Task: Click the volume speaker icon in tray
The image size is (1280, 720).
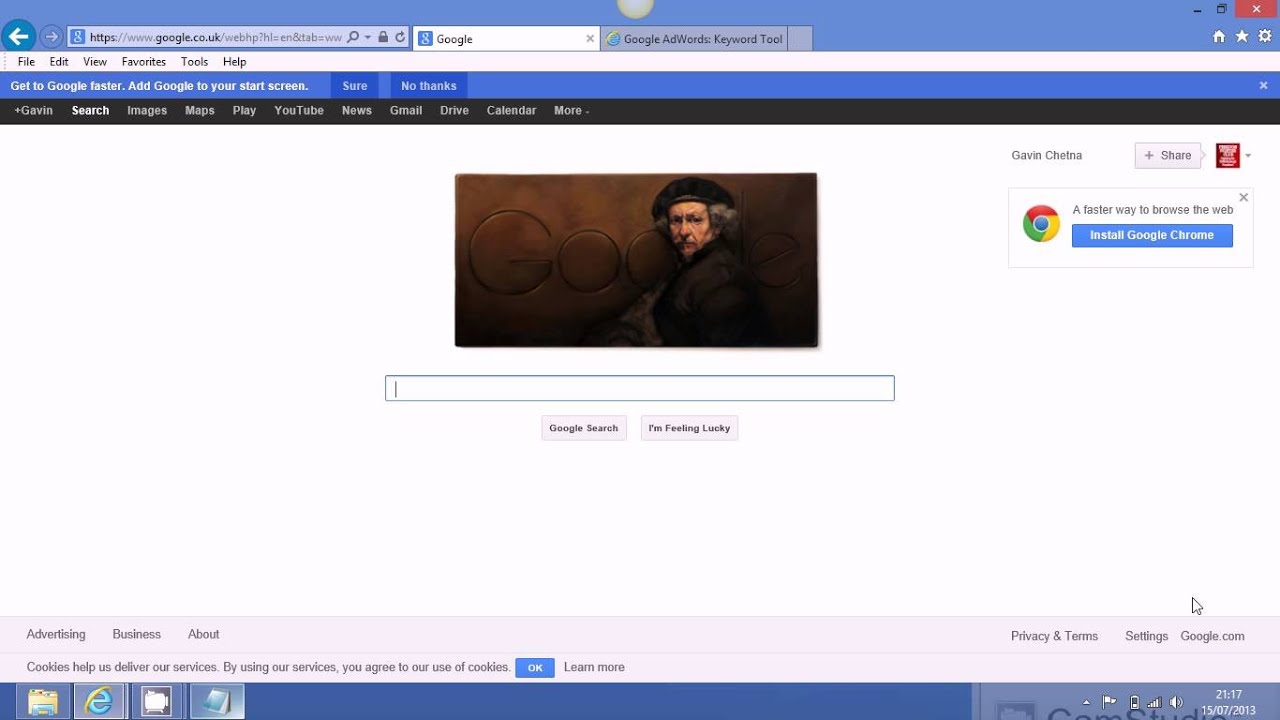Action: 1176,702
